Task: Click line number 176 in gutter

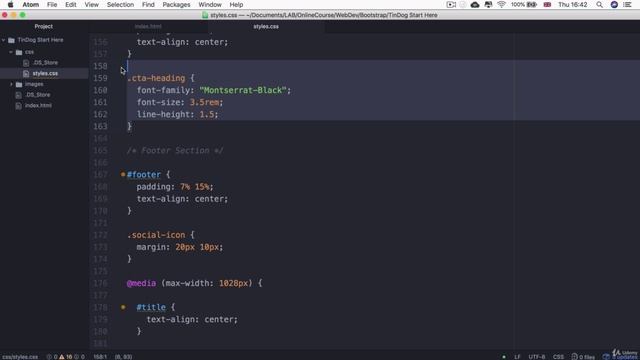Action: click(100, 283)
